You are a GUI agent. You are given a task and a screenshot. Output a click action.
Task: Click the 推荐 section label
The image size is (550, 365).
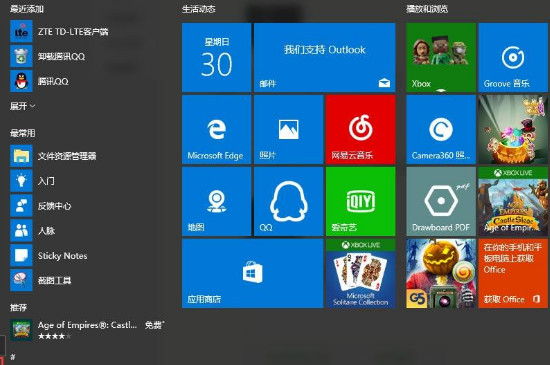coord(18,307)
